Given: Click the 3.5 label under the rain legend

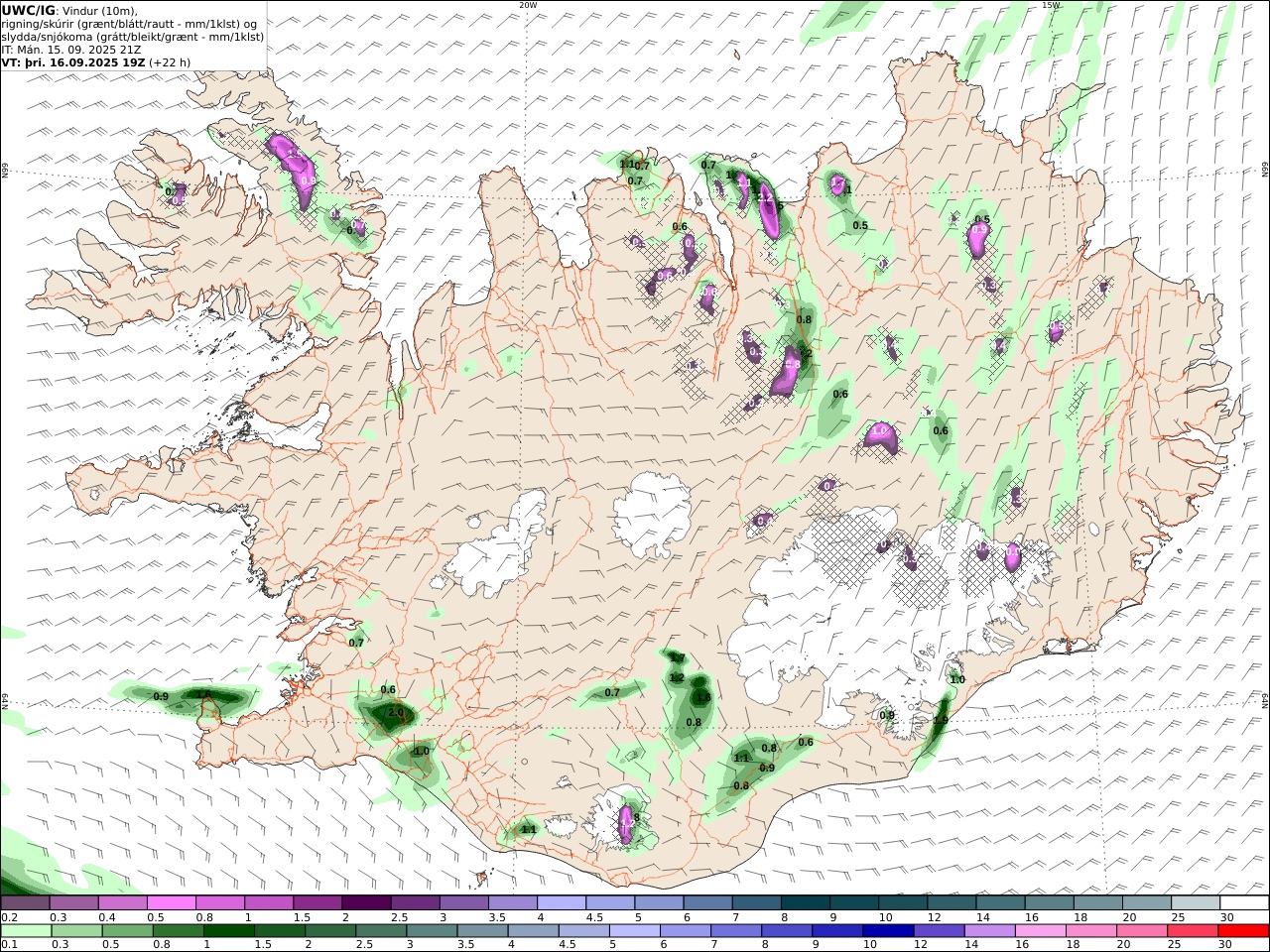Looking at the screenshot, I should (x=465, y=945).
